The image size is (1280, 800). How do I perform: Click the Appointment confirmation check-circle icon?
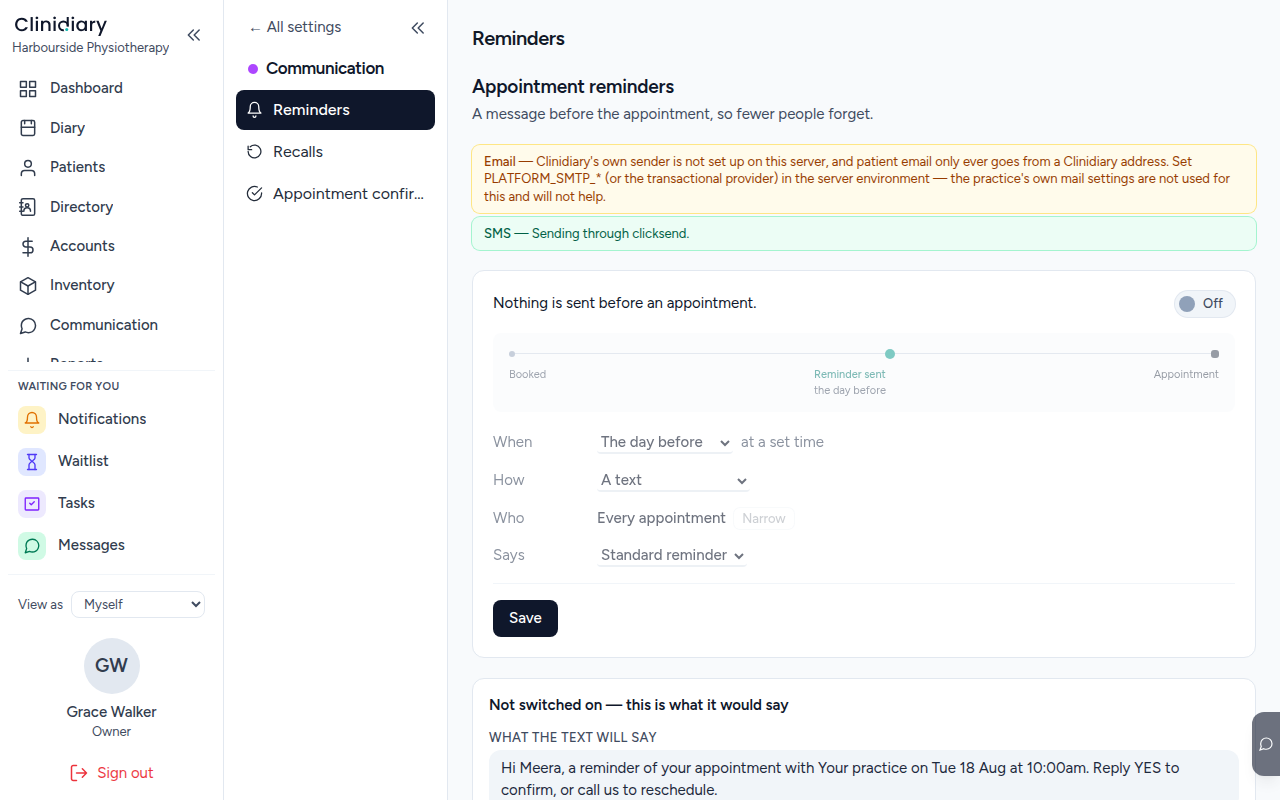254,194
